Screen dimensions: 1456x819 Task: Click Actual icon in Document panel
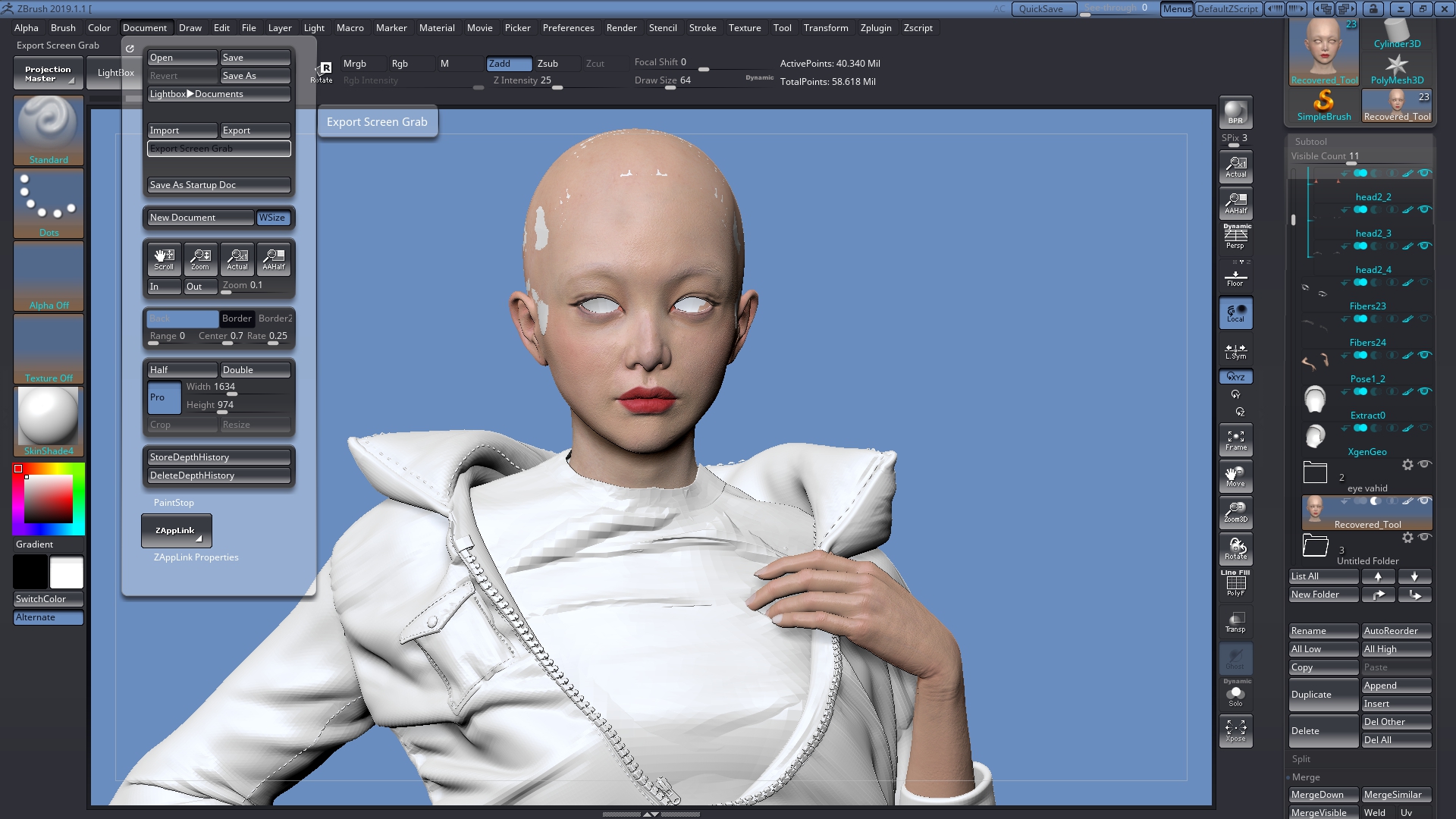pyautogui.click(x=237, y=259)
